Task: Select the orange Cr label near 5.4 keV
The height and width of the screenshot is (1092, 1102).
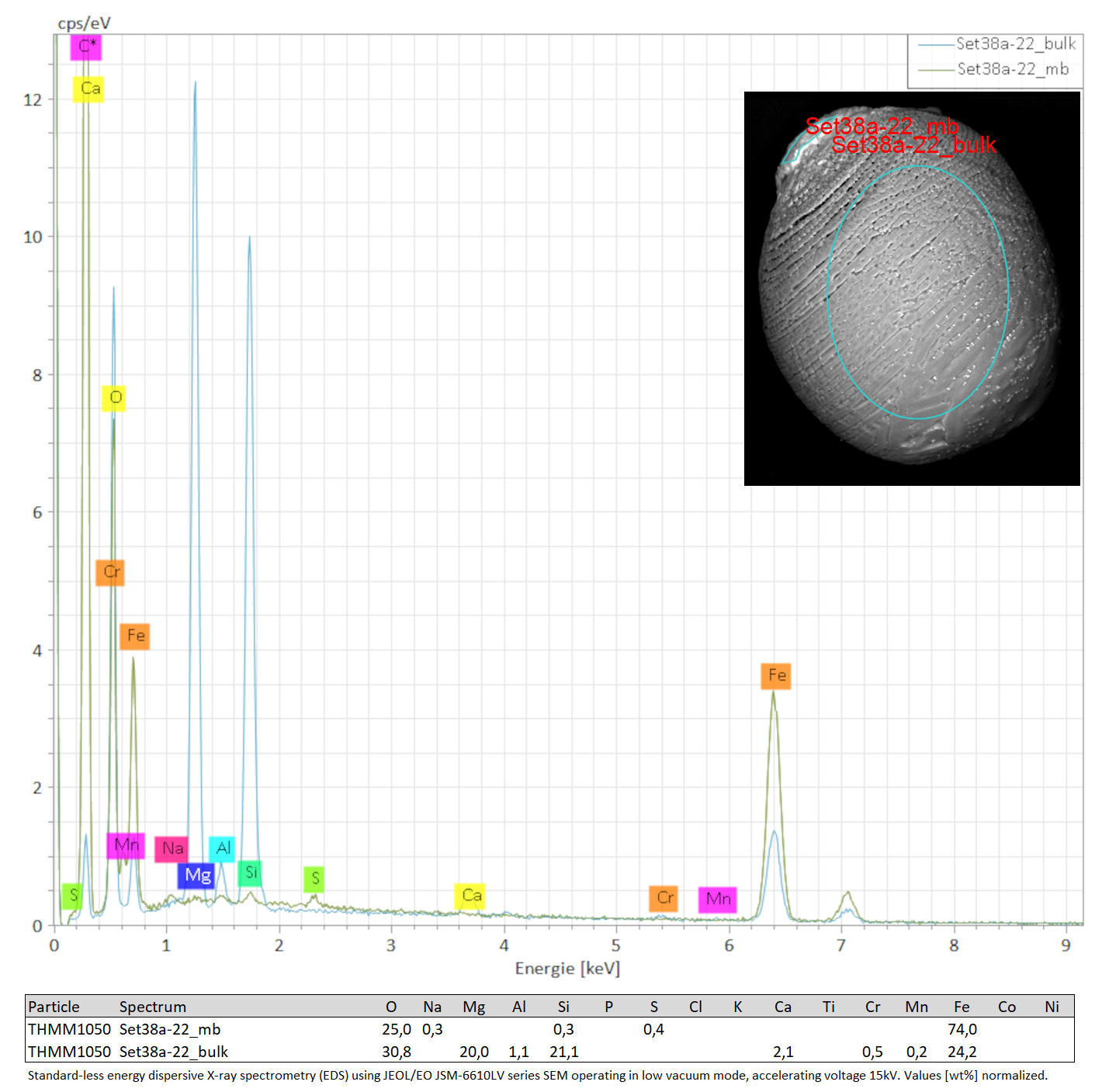Action: coord(664,899)
